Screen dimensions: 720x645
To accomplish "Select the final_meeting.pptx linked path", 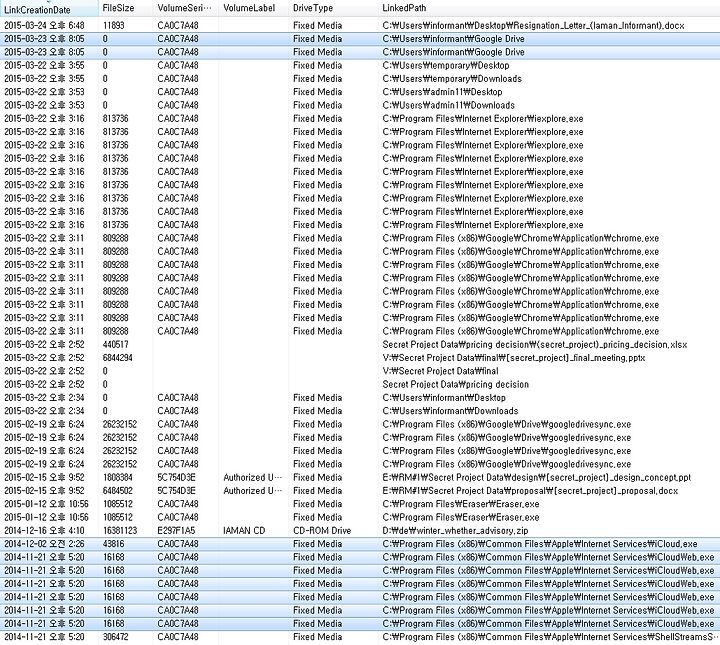I will click(x=513, y=358).
